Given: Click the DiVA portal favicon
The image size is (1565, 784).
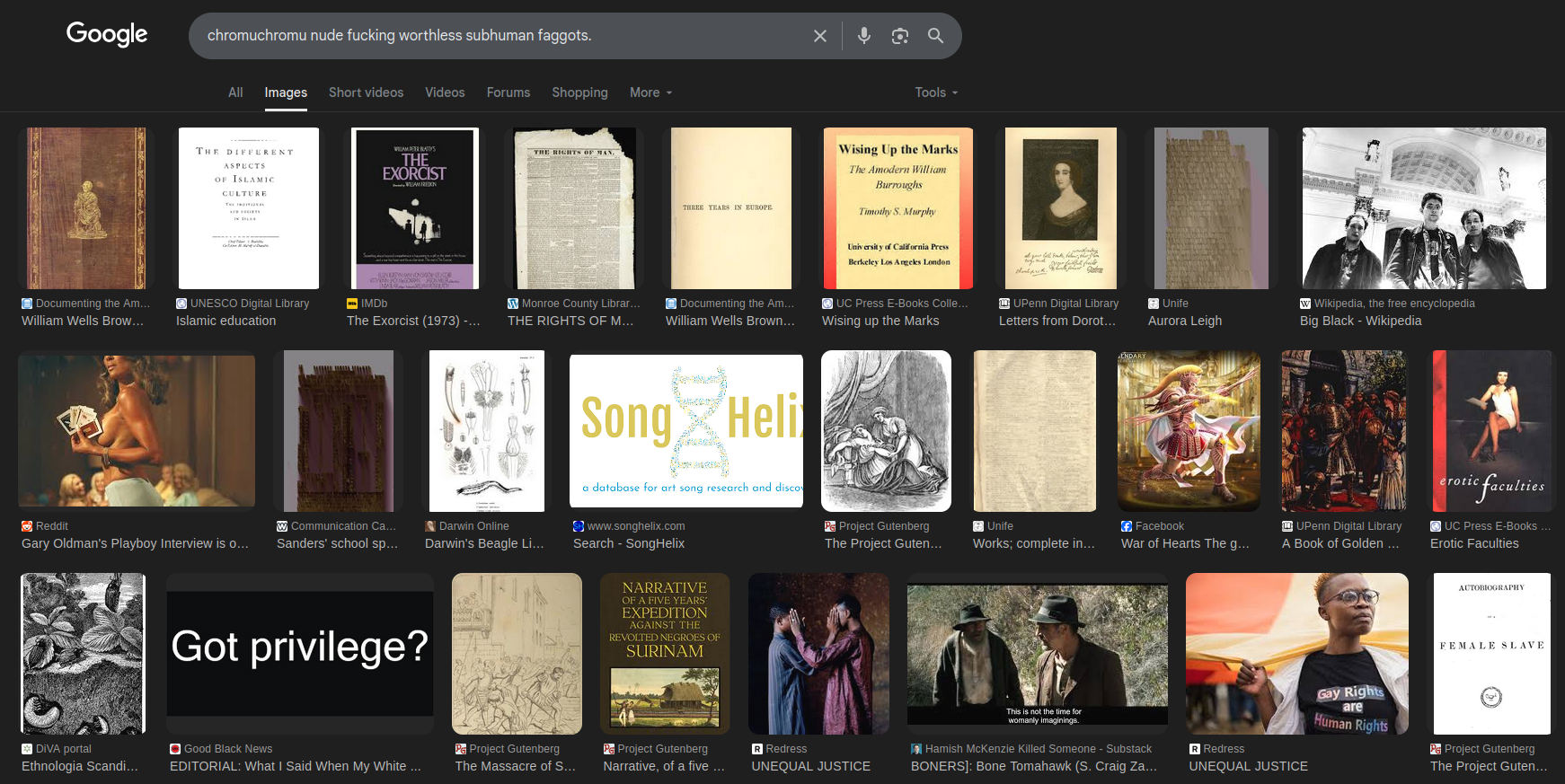Looking at the screenshot, I should point(27,749).
